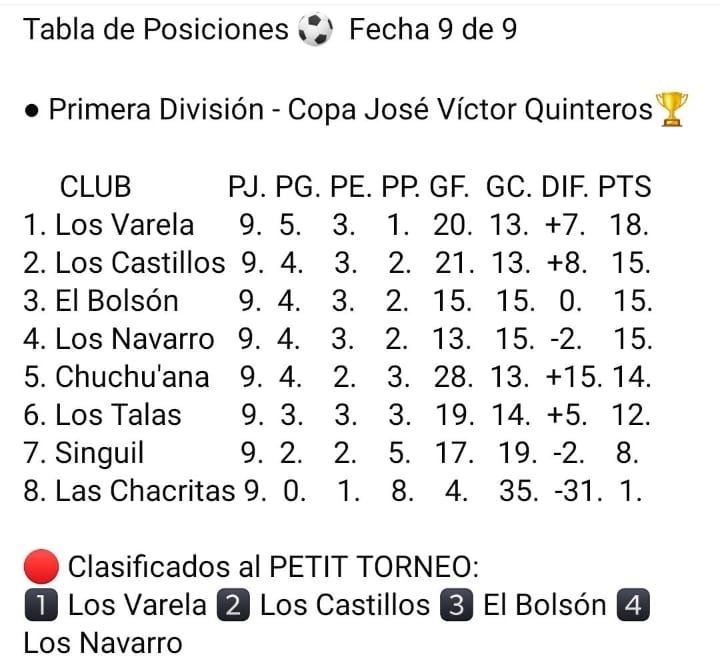The height and width of the screenshot is (665, 720).
Task: Click the CLUB column header
Action: pos(96,187)
